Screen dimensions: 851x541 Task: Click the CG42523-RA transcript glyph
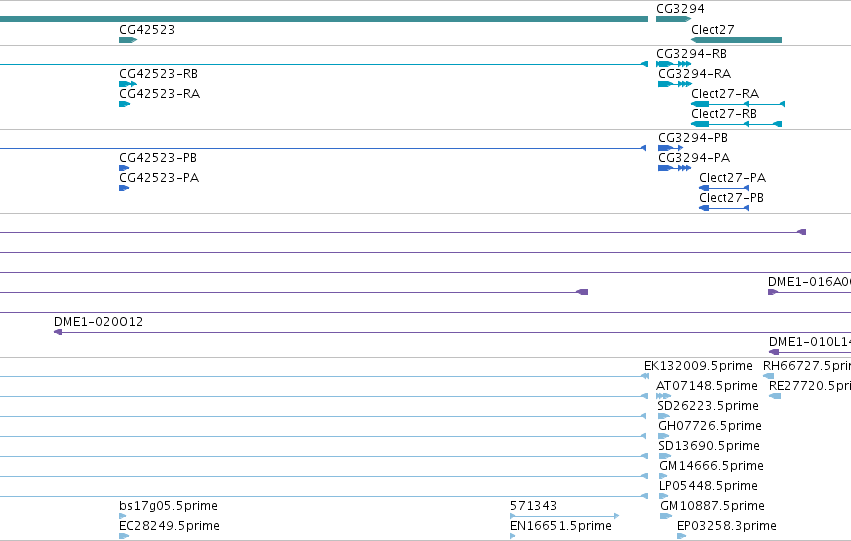click(x=125, y=104)
